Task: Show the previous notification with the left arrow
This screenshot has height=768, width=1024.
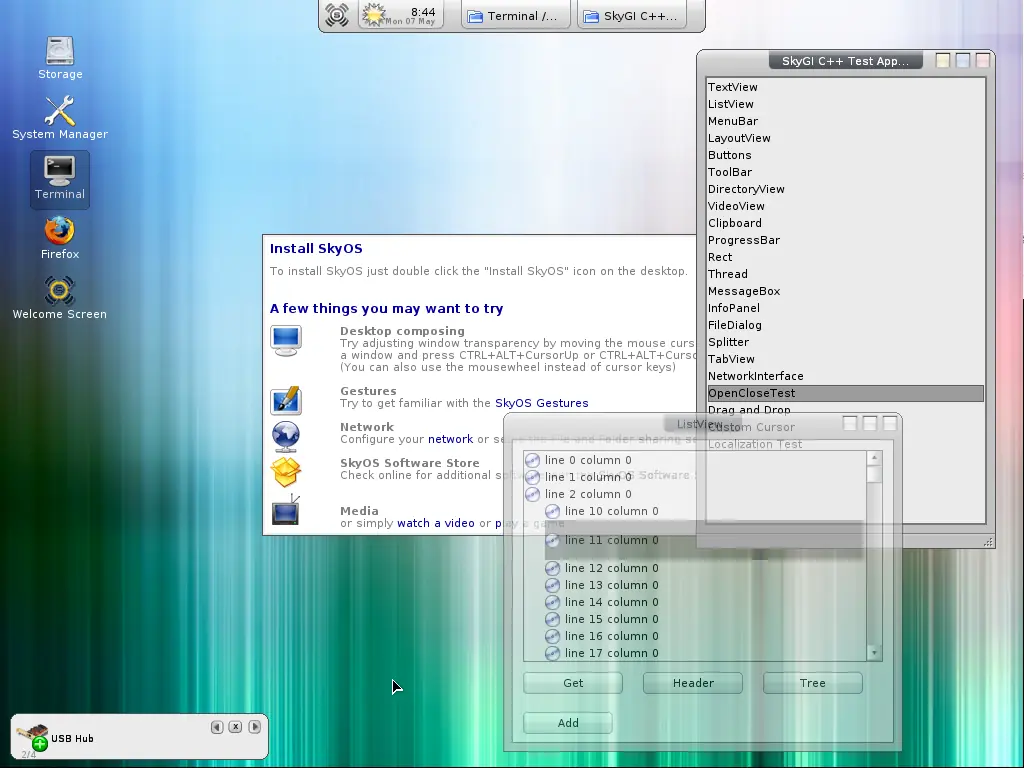Action: (x=217, y=727)
